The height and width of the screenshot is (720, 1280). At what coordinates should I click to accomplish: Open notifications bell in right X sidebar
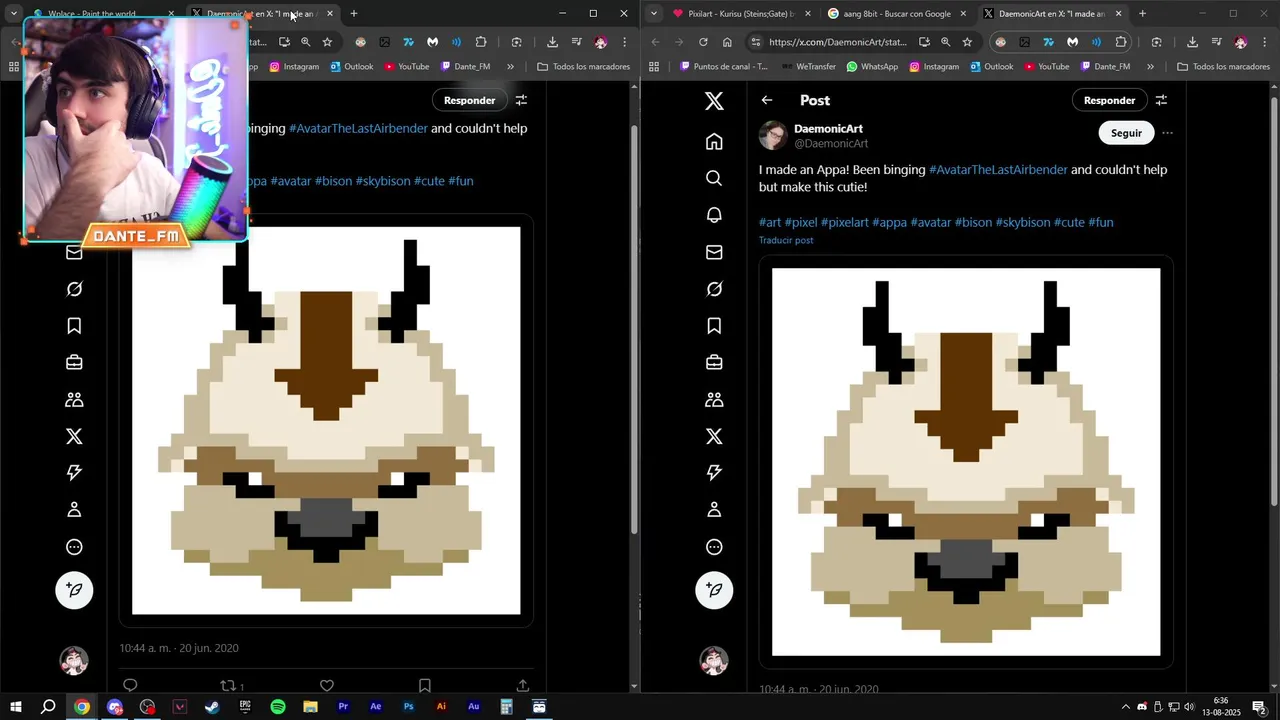pos(714,215)
